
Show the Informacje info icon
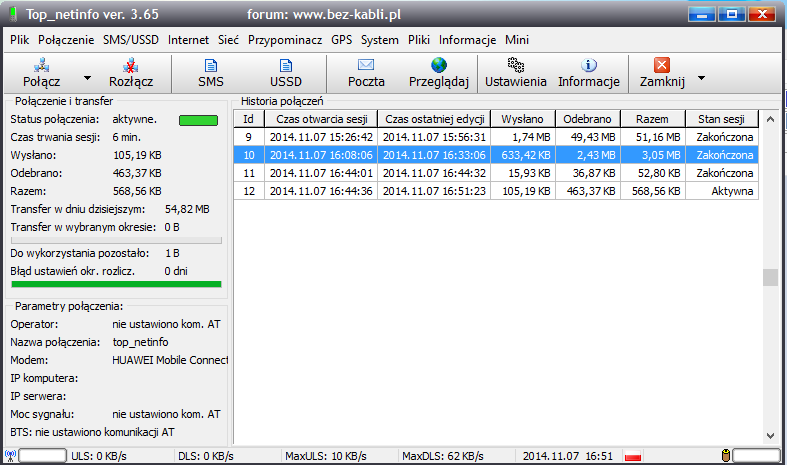pos(589,65)
